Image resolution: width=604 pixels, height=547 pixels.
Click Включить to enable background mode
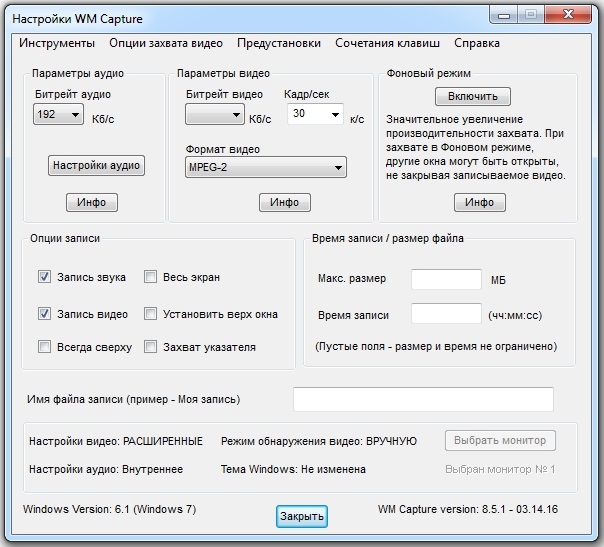click(x=473, y=96)
